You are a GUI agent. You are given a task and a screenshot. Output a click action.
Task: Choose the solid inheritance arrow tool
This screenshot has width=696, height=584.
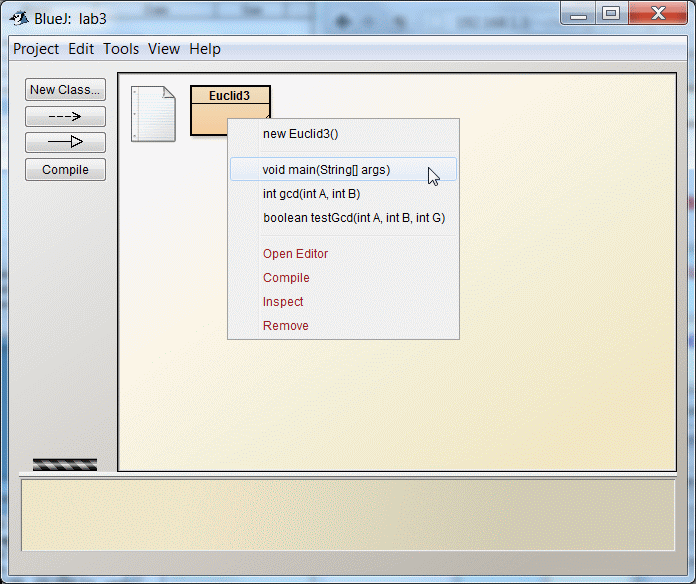(65, 142)
